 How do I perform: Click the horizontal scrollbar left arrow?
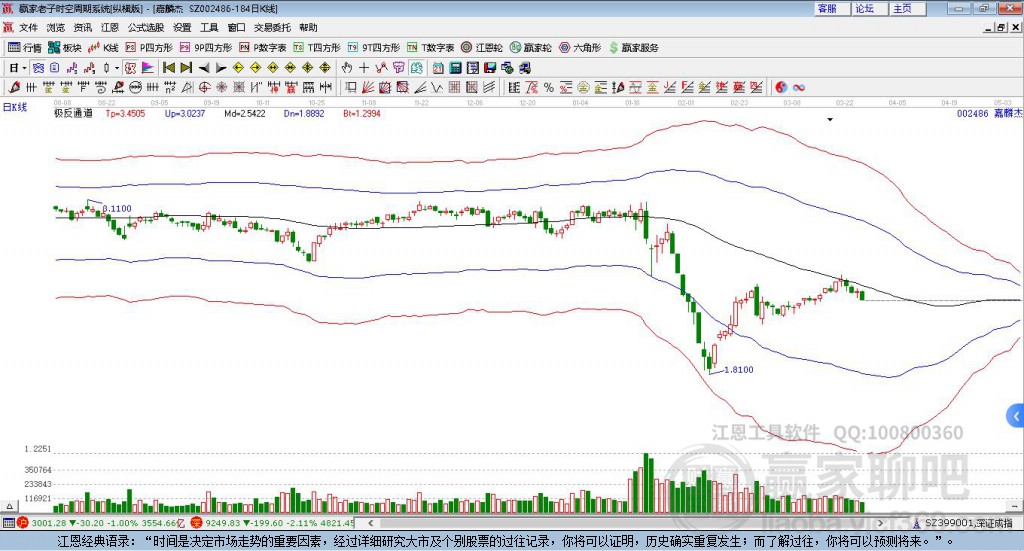click(x=371, y=523)
